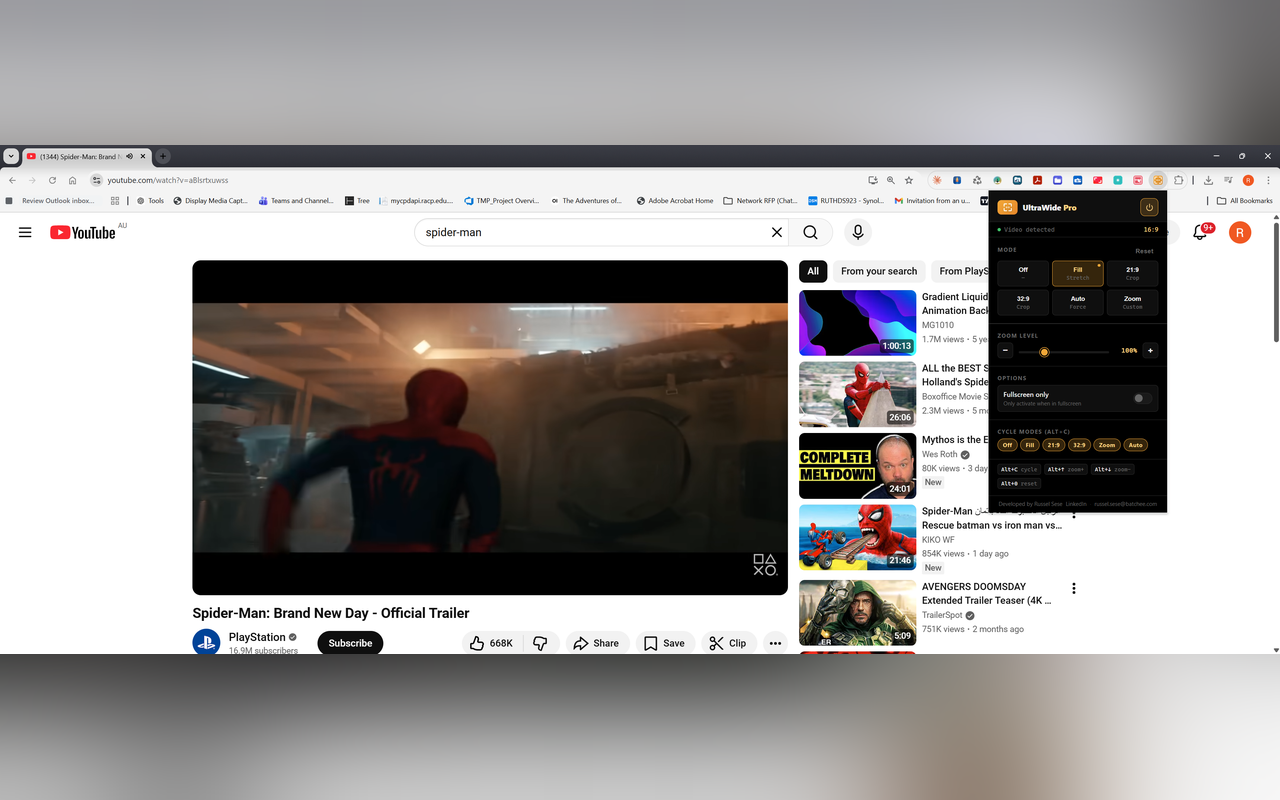The height and width of the screenshot is (800, 1280).
Task: Navigate back in browser
Action: pos(12,180)
